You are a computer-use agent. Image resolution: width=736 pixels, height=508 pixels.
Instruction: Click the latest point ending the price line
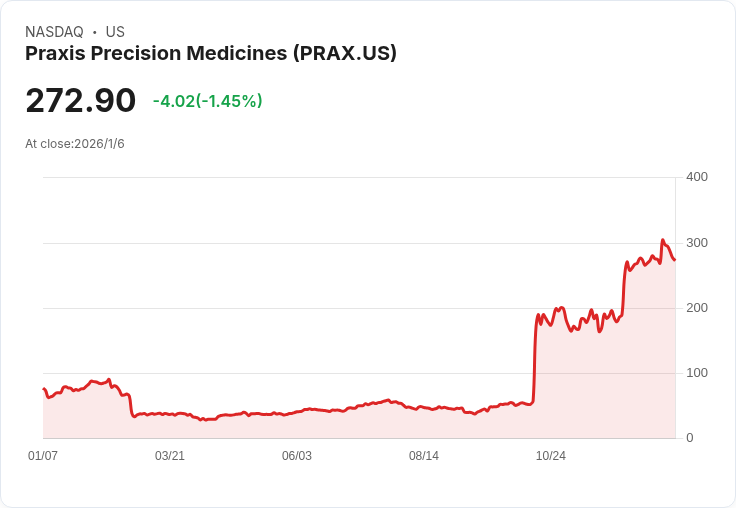(x=675, y=260)
